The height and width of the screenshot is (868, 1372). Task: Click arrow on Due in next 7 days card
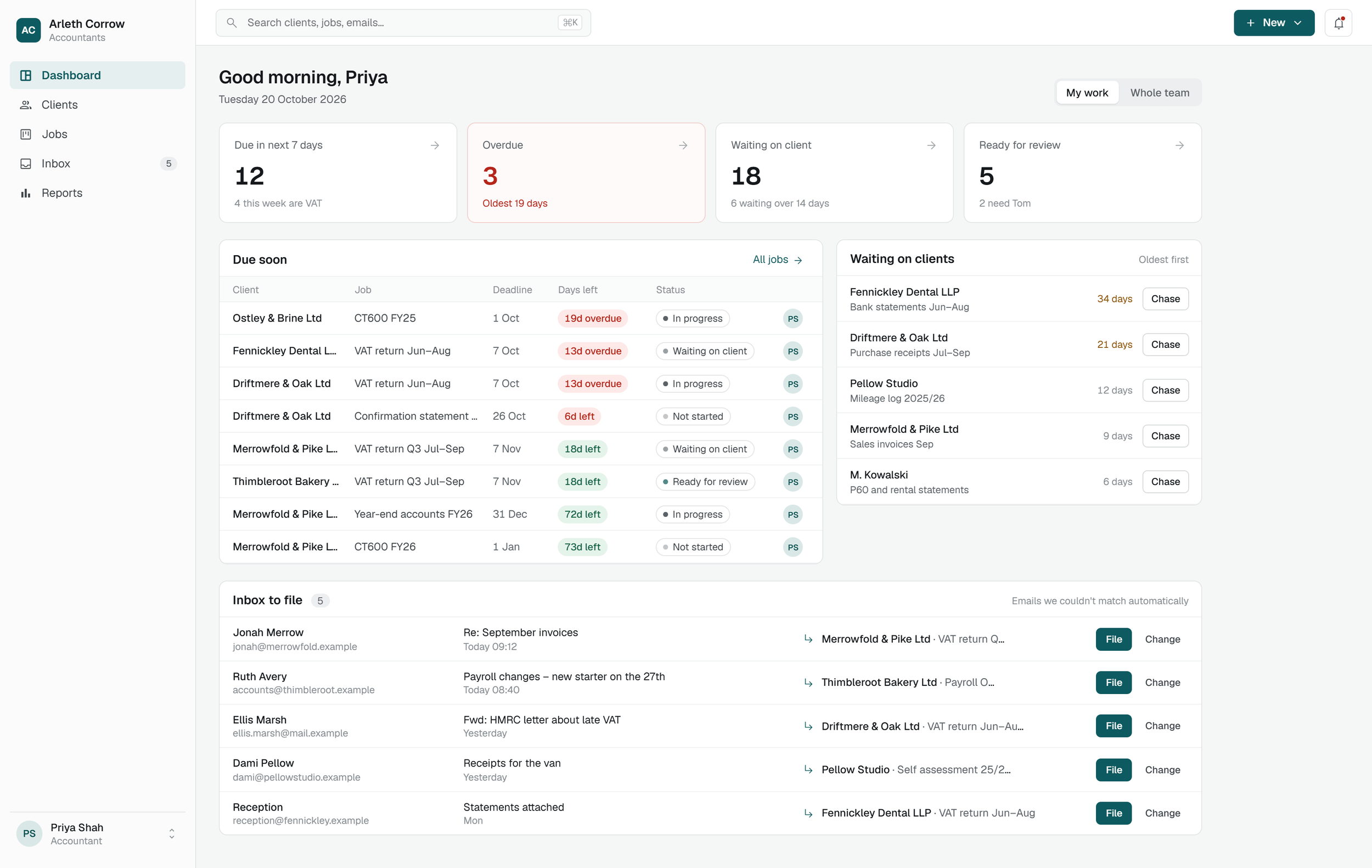click(x=435, y=145)
